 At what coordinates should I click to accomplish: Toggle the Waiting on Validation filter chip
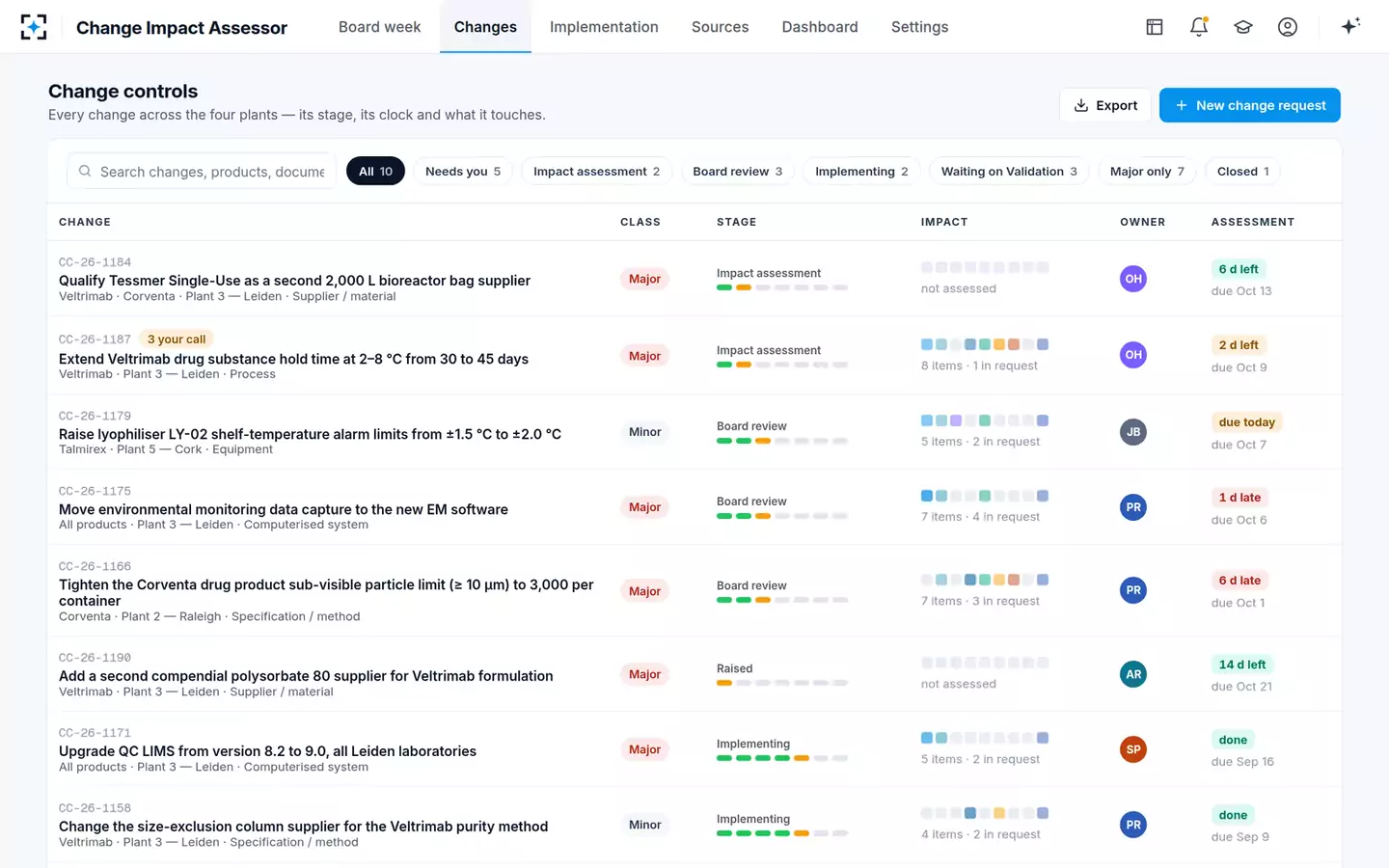coord(1009,172)
